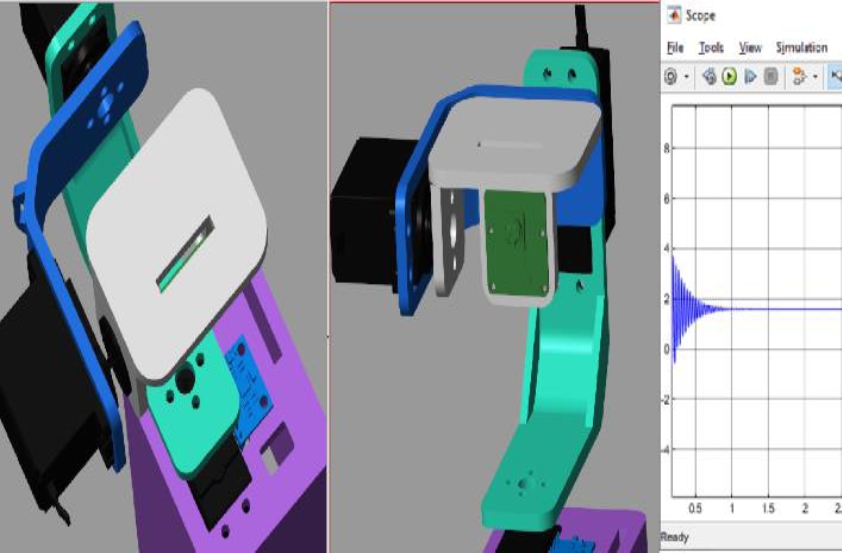Screen dimensions: 842x553
Task: Open the Simulation menu
Action: (801, 47)
